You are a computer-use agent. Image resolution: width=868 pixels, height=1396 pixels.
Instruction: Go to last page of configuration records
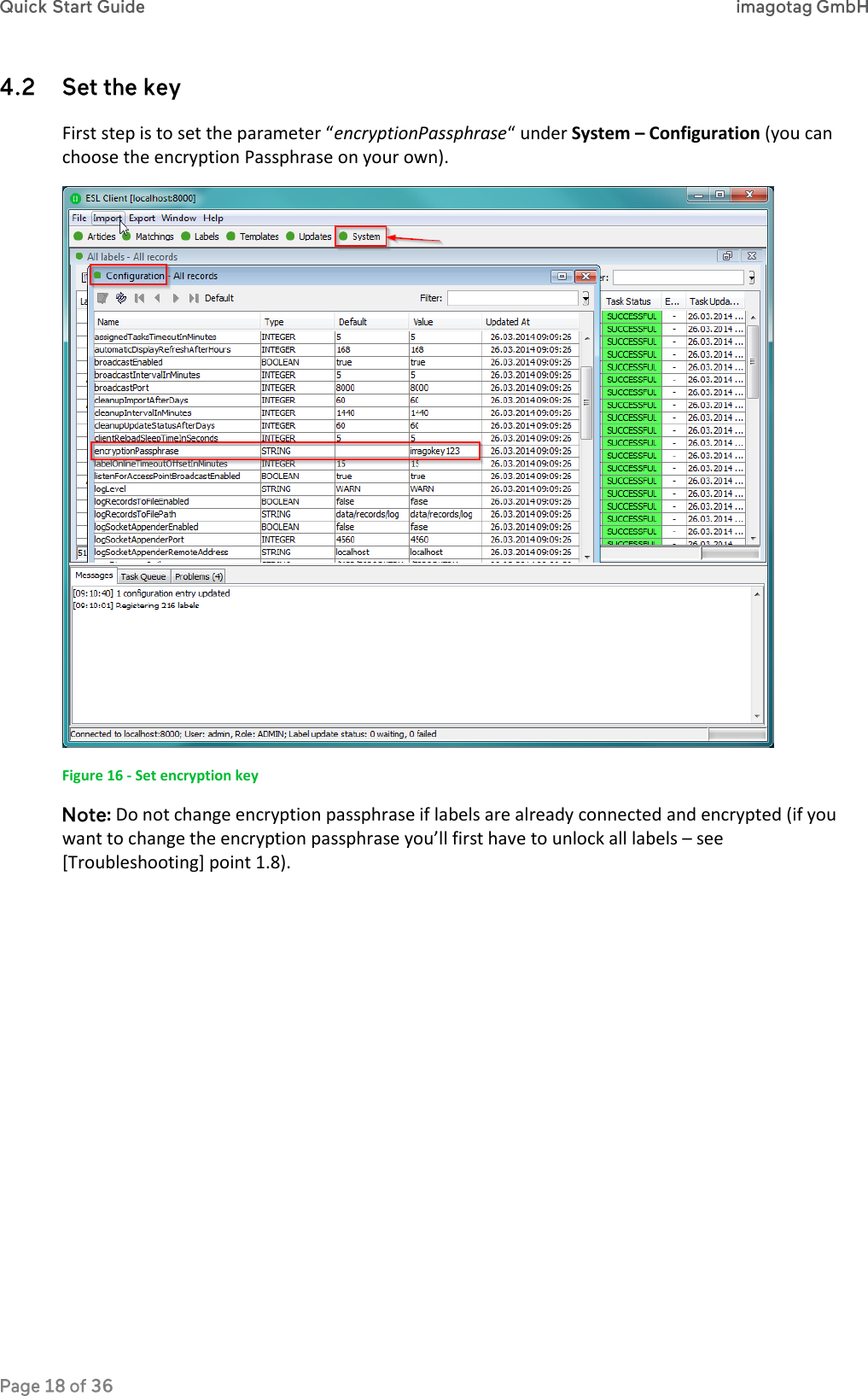click(x=194, y=298)
